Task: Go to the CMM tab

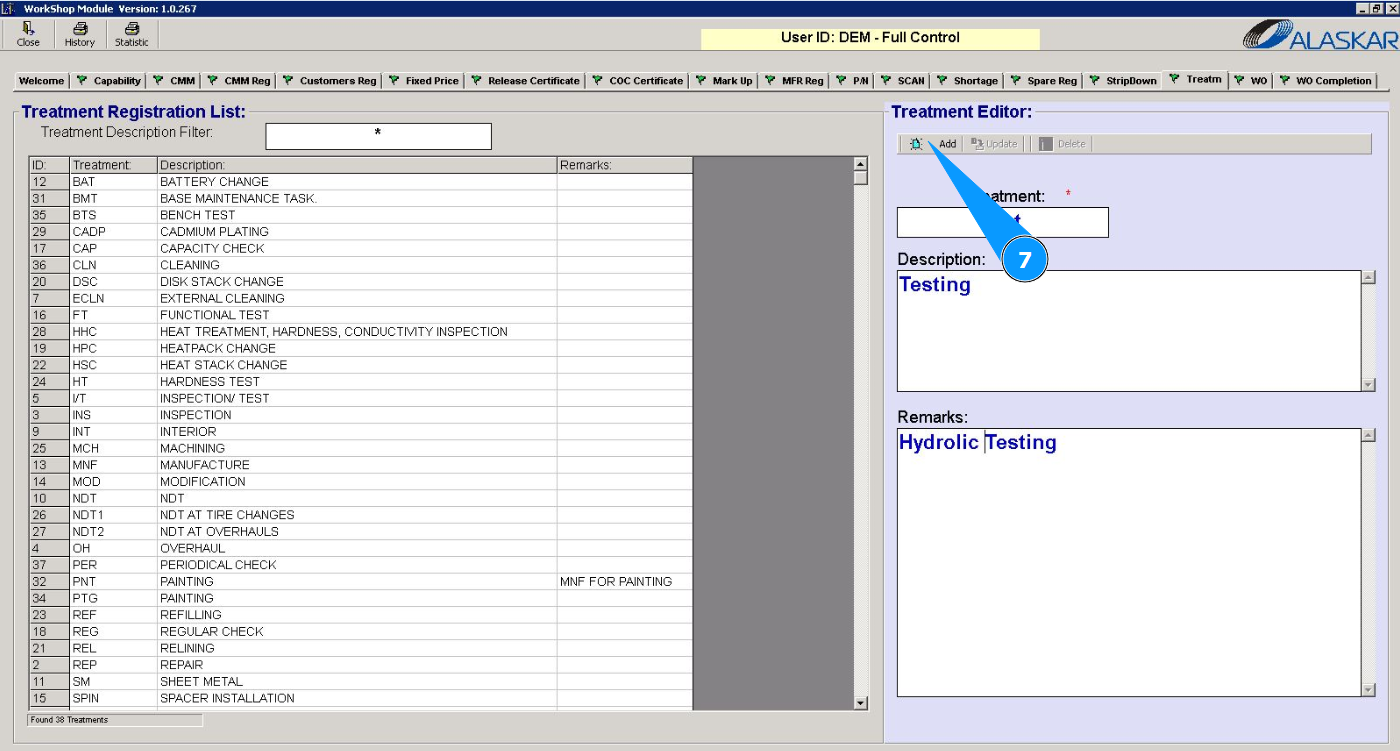Action: click(x=173, y=81)
